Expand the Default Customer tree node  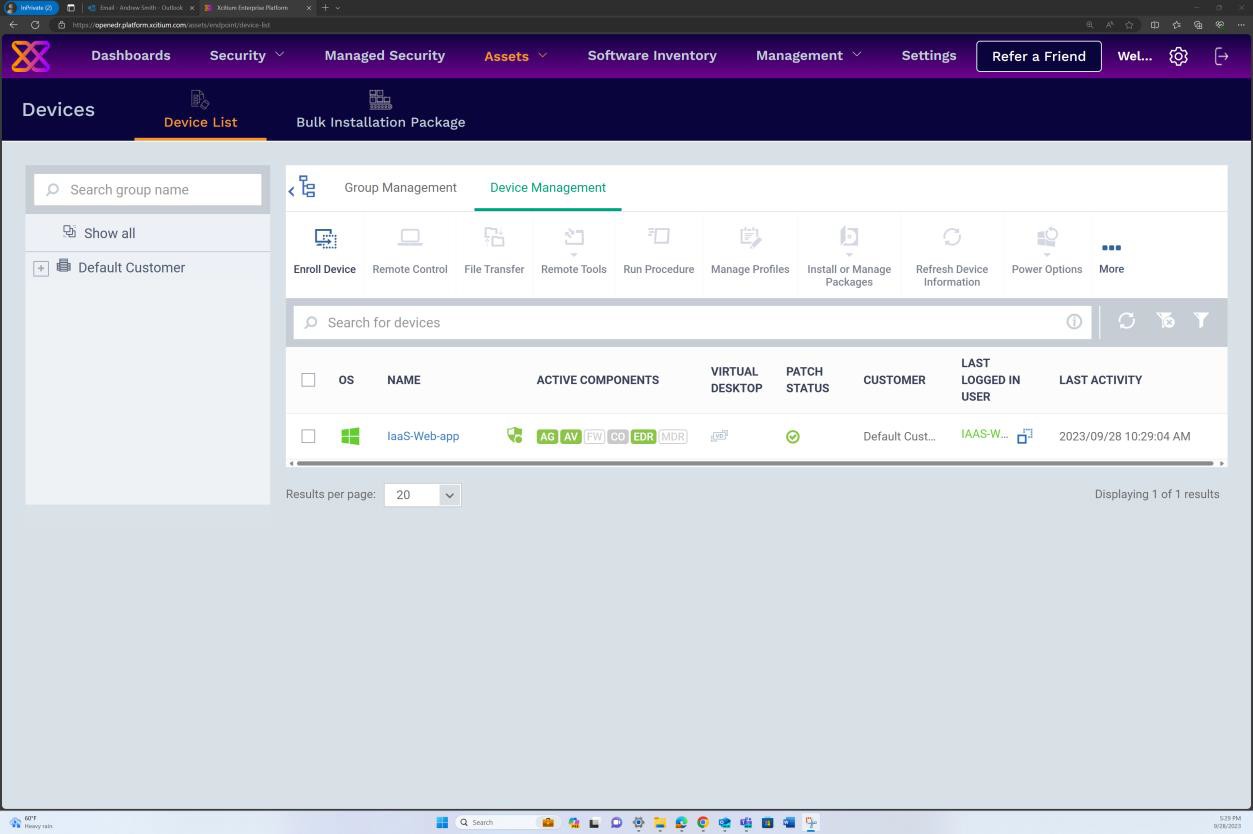41,268
